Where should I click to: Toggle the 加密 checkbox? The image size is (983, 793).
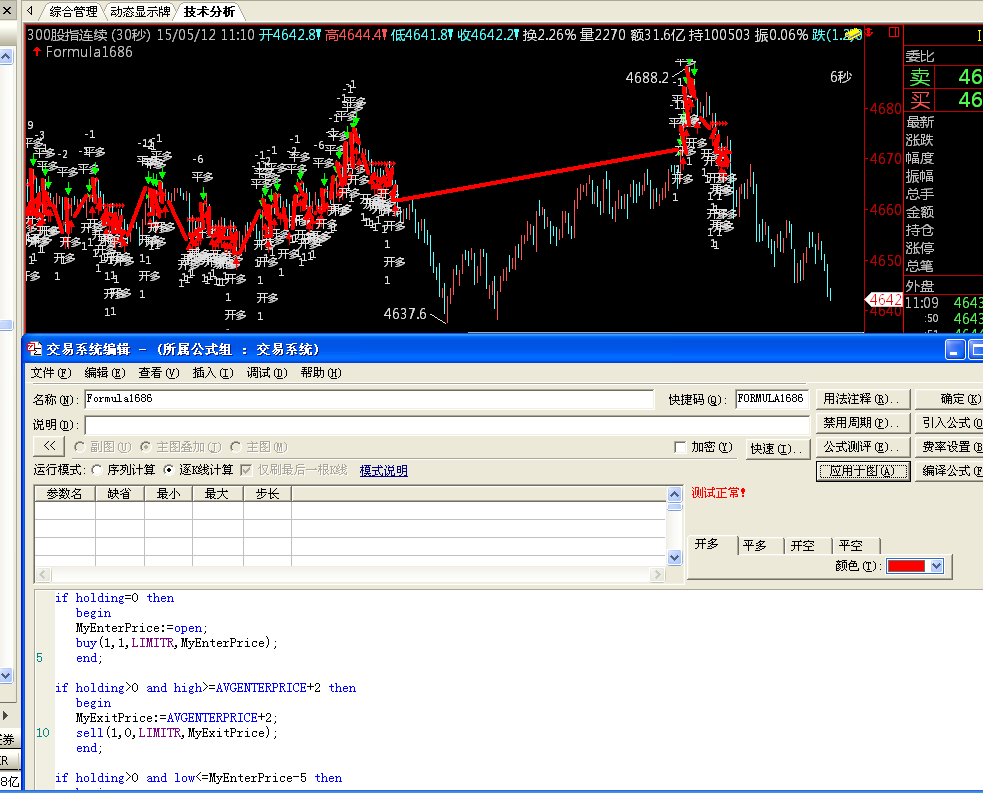point(680,447)
